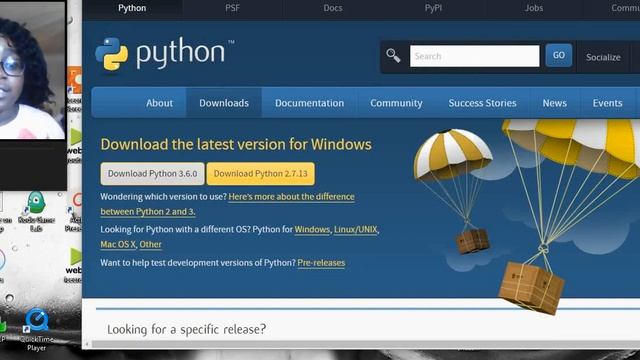Open the Events navigation menu
640x360 pixels.
[x=607, y=103]
